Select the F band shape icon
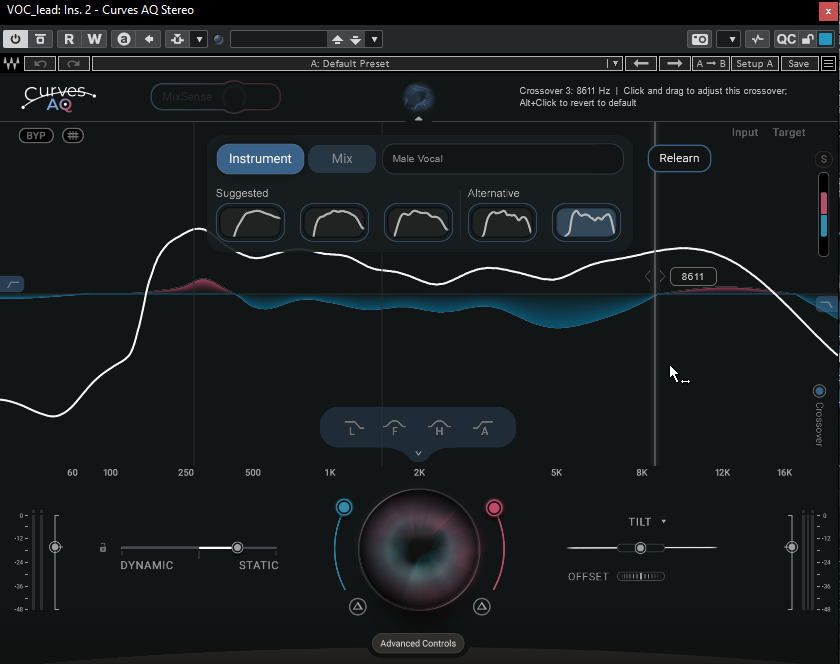This screenshot has height=664, width=840. [x=395, y=428]
